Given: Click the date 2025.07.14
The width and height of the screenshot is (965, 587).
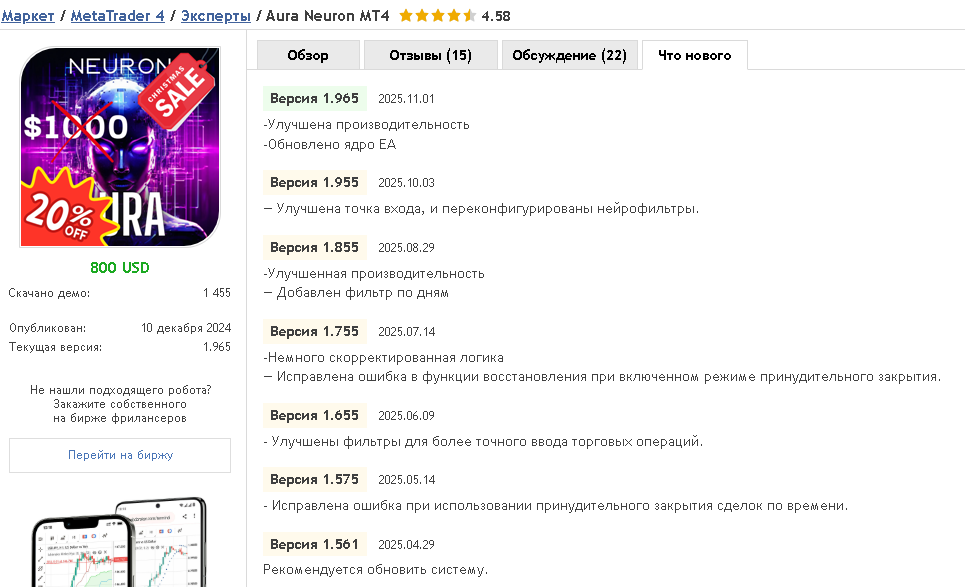Looking at the screenshot, I should (x=406, y=332).
